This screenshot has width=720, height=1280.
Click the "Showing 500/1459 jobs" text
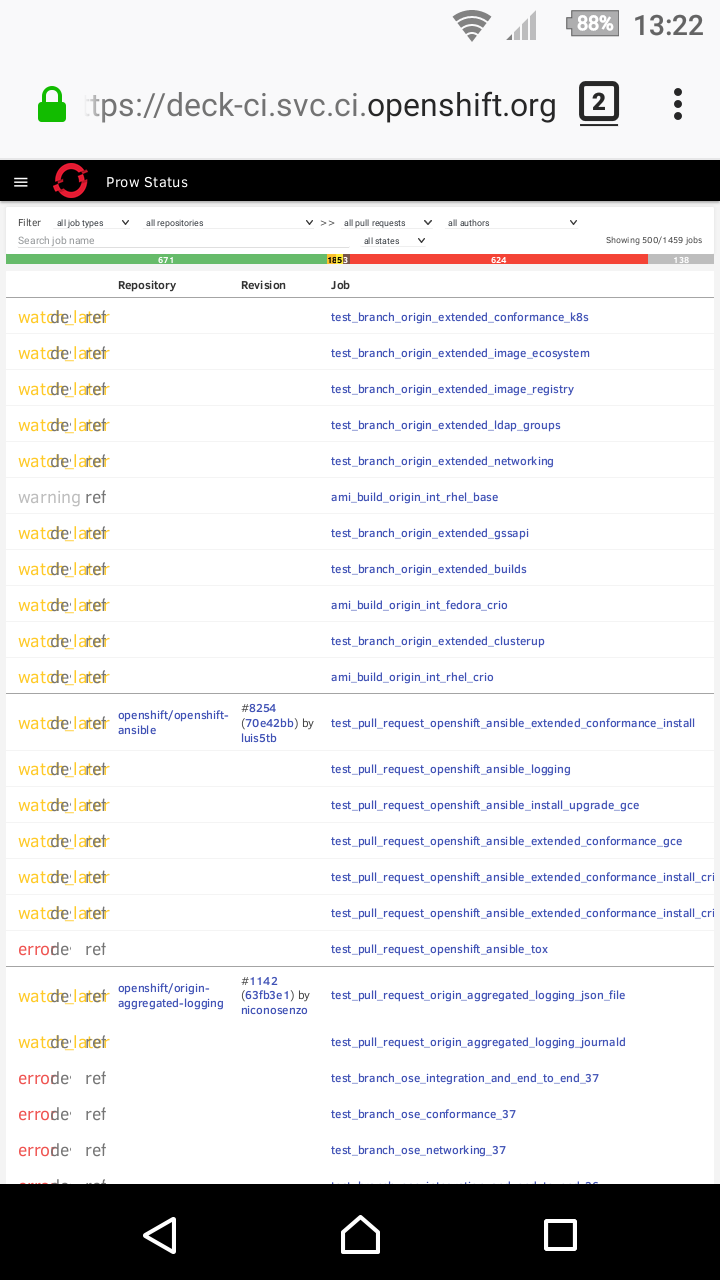[654, 241]
